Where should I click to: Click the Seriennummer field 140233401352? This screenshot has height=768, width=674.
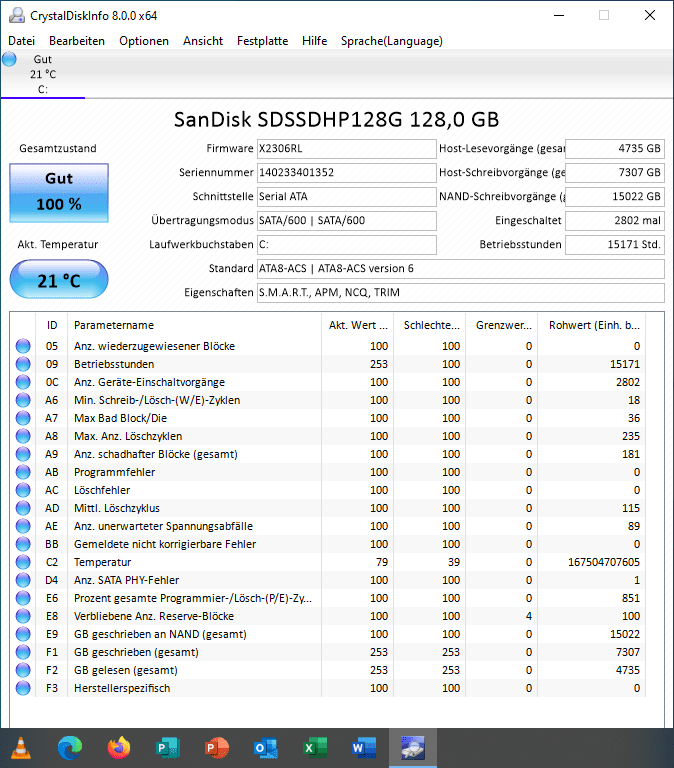click(x=347, y=172)
